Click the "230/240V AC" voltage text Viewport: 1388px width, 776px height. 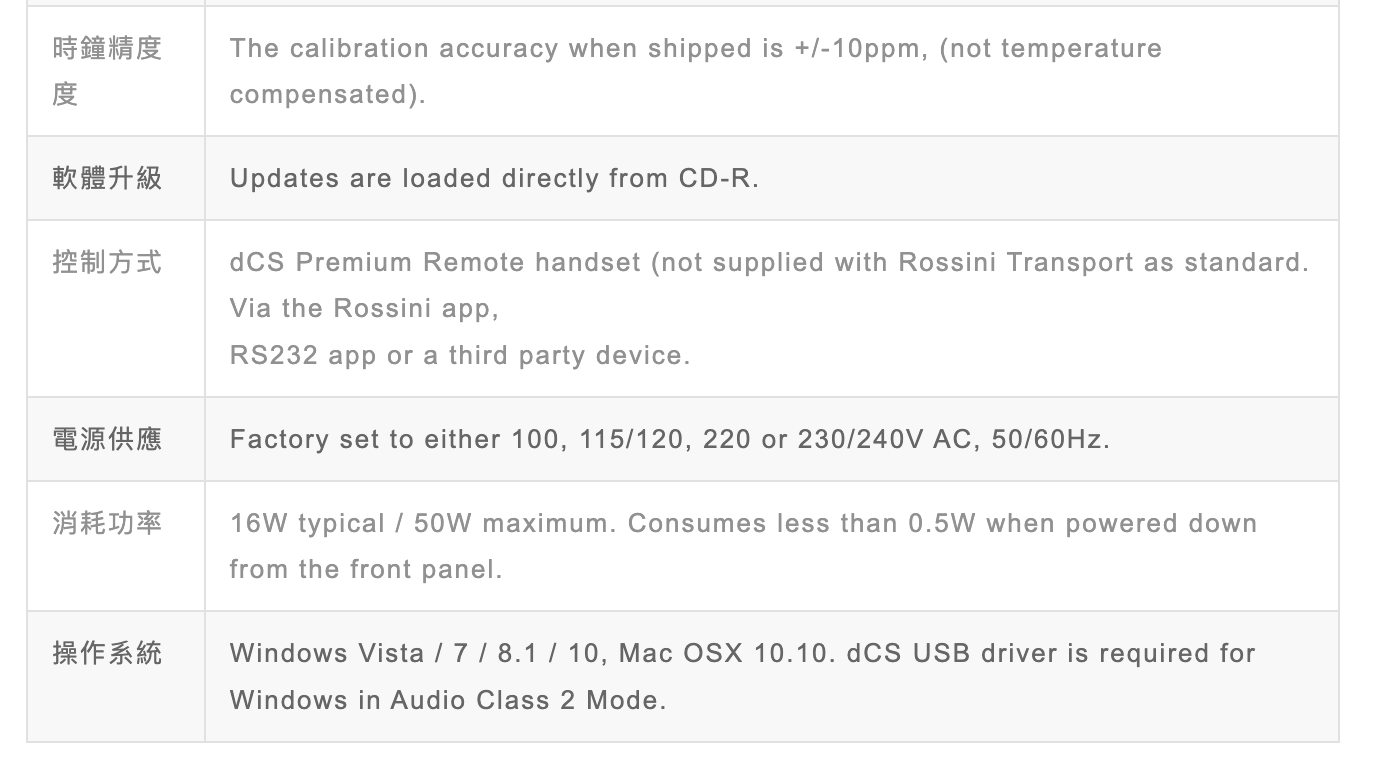[x=885, y=440]
